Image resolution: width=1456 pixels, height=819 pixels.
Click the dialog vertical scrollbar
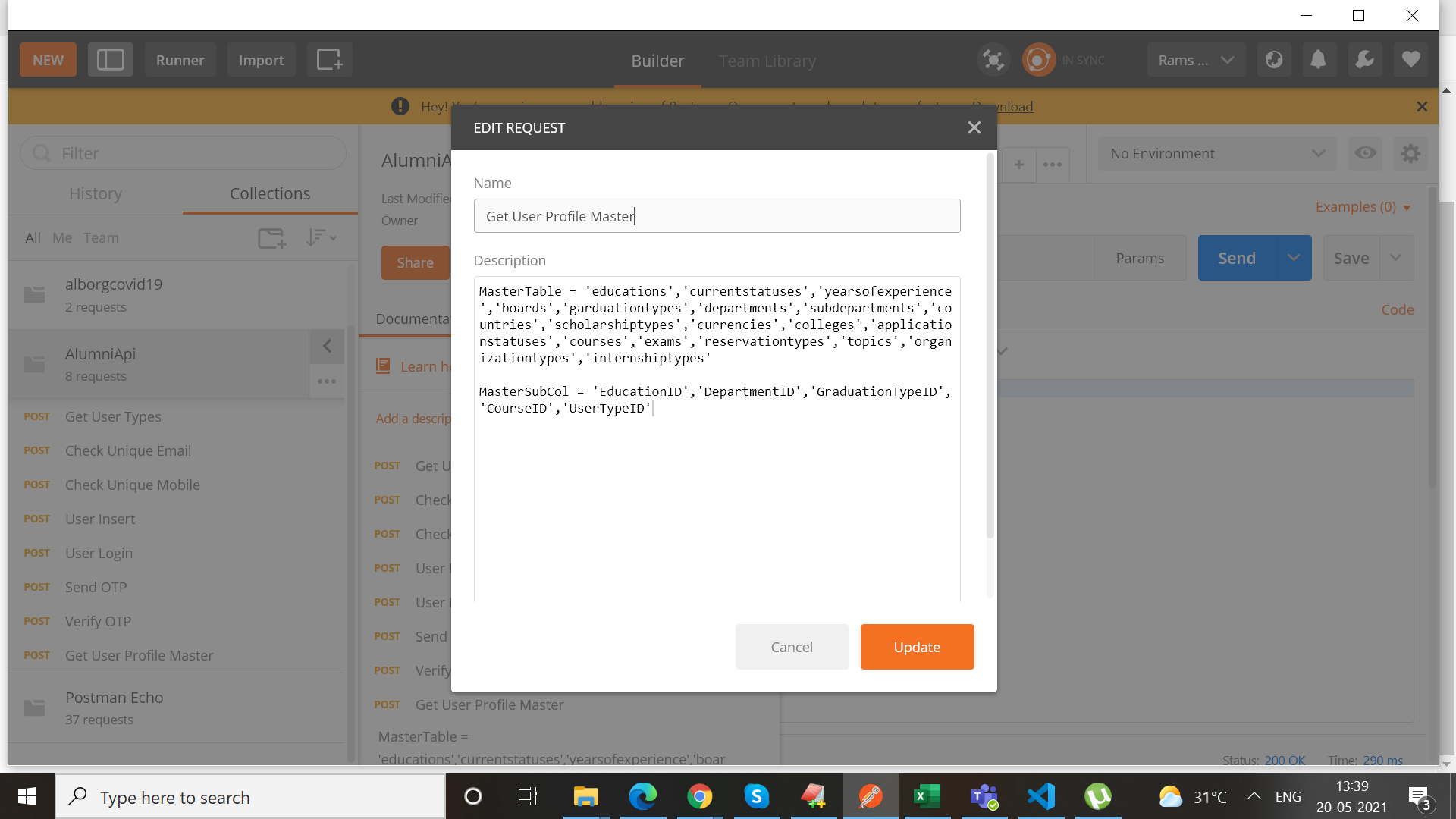tap(990, 346)
